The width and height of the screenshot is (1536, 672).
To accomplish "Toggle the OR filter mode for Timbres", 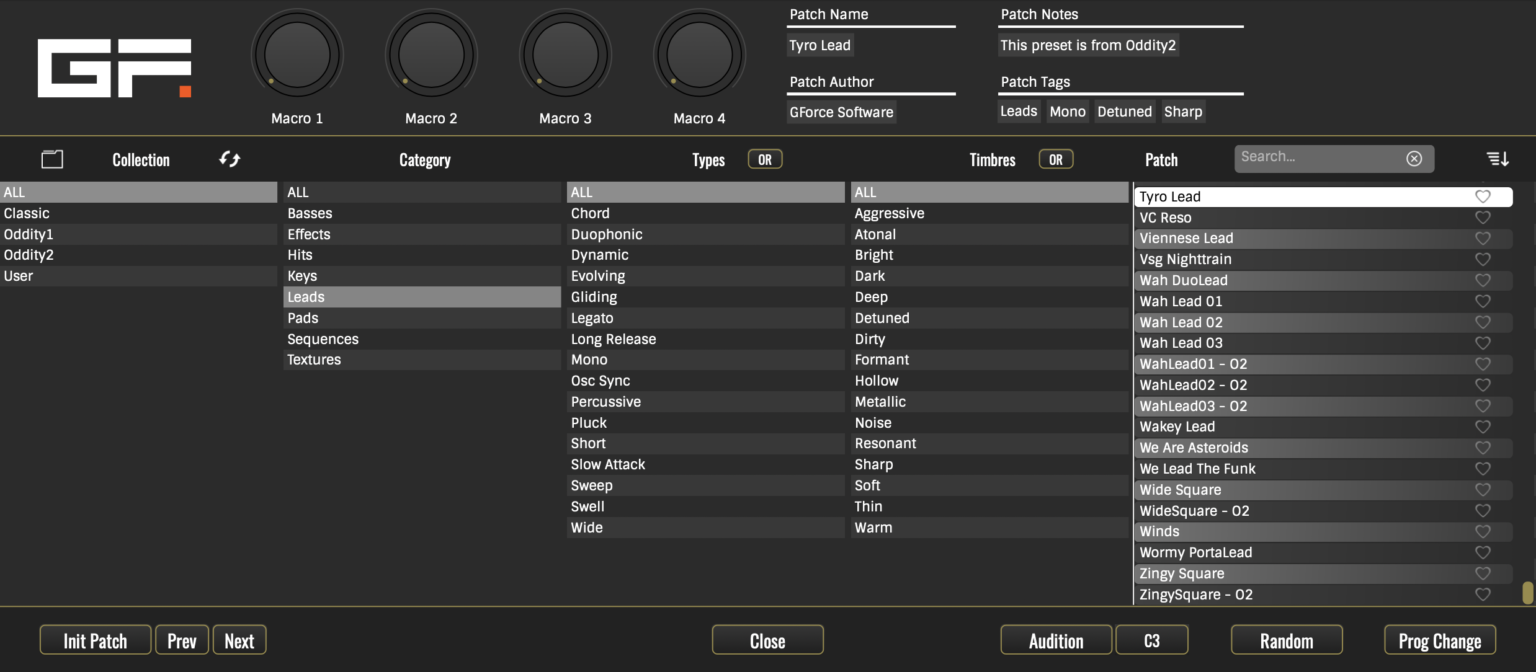I will [x=1055, y=158].
